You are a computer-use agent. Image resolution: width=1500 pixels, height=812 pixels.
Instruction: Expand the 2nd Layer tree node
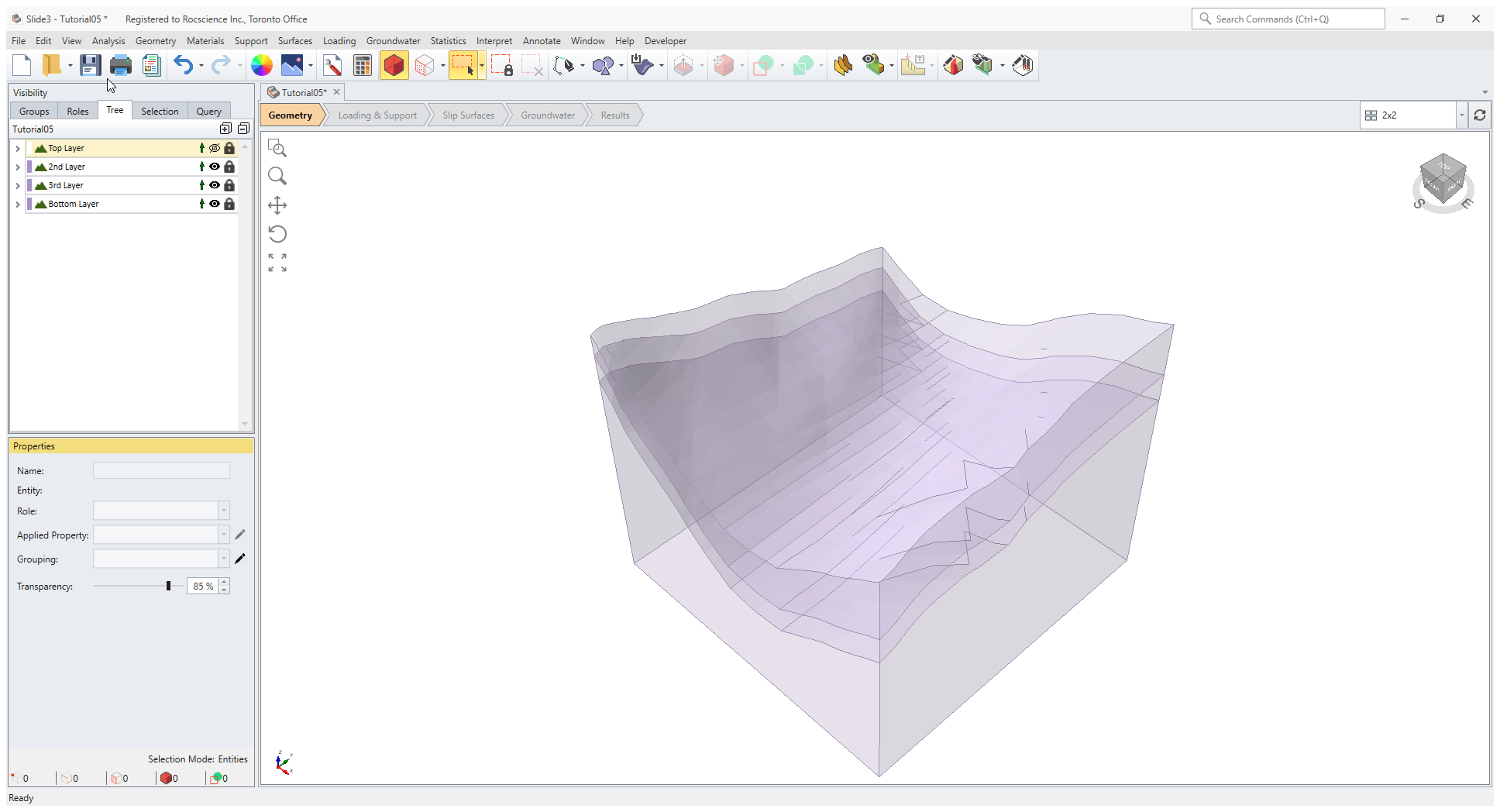(18, 167)
